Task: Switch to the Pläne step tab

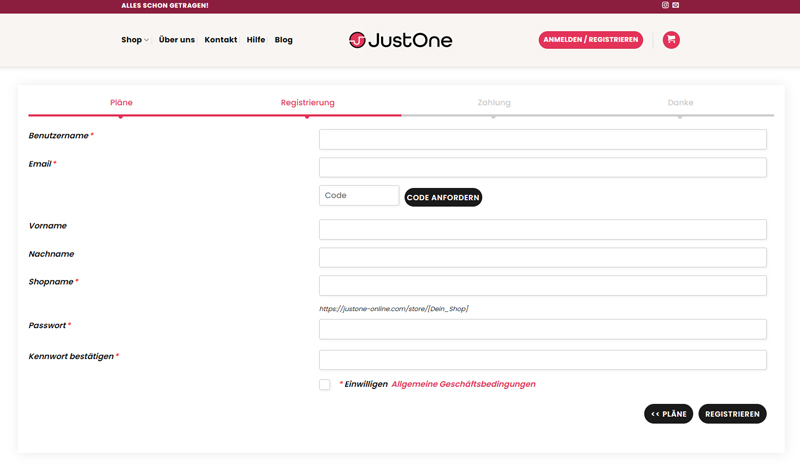Action: pyautogui.click(x=121, y=103)
